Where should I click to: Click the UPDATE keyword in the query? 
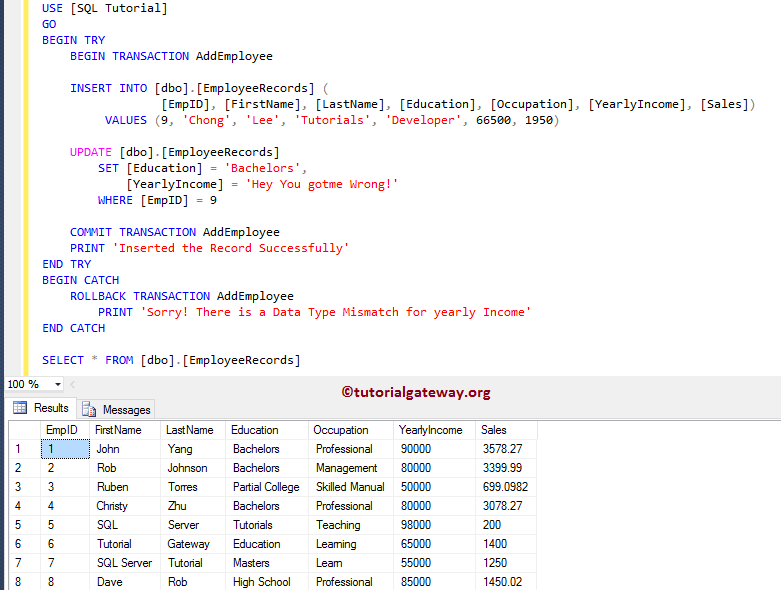tap(91, 152)
